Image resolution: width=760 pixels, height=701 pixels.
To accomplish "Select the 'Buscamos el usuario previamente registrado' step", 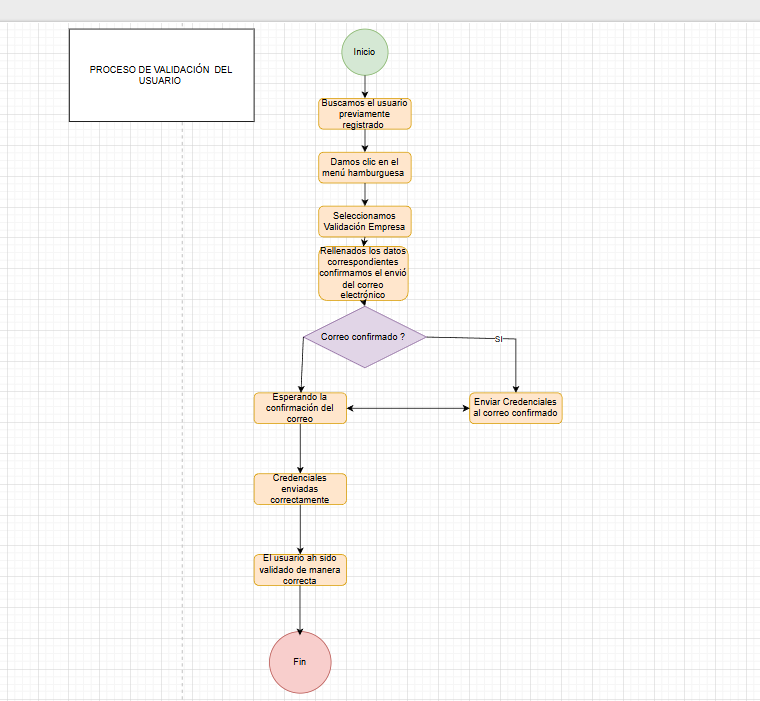I will click(364, 114).
